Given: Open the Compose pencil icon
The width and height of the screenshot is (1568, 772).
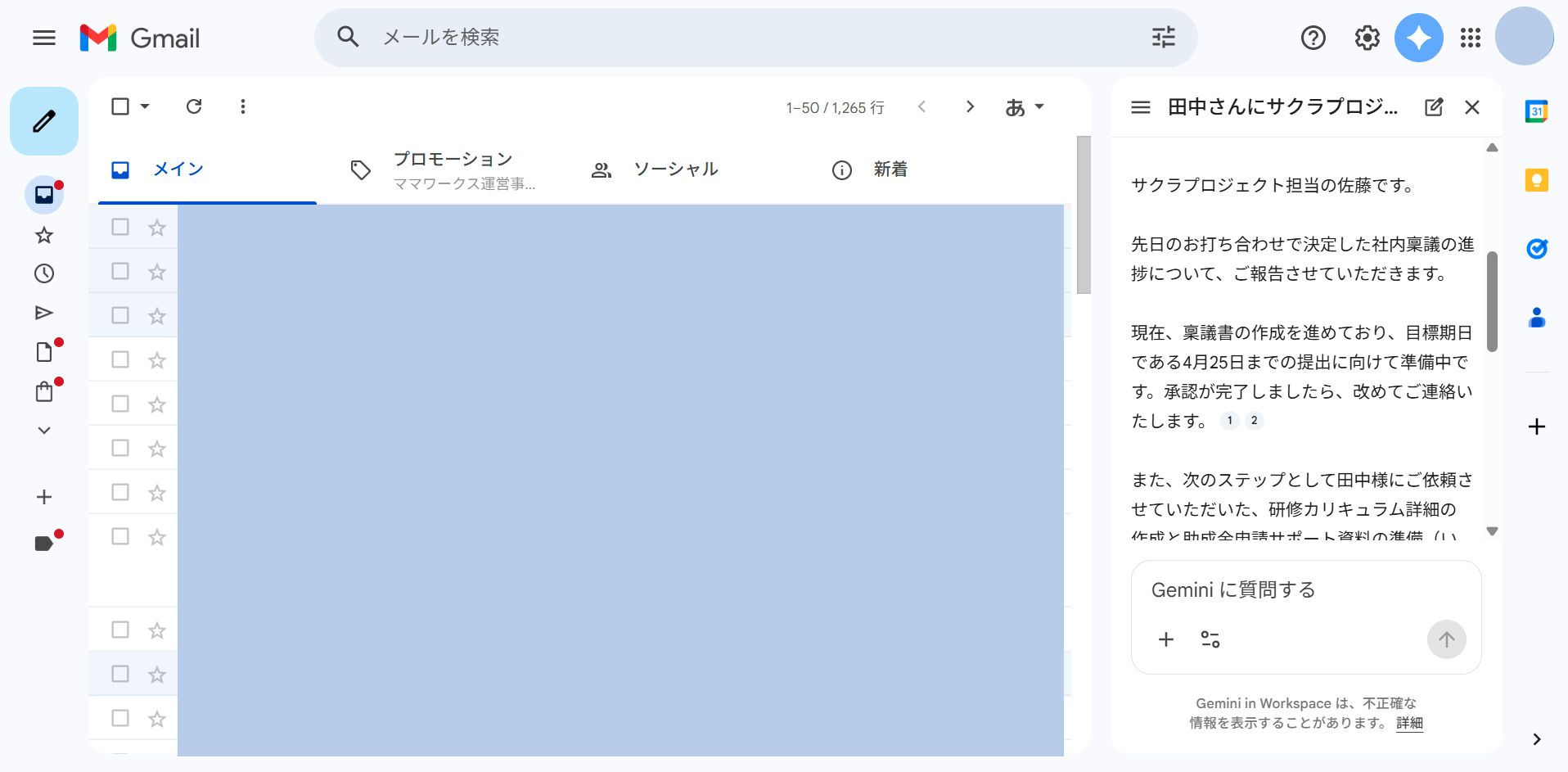Looking at the screenshot, I should click(43, 120).
